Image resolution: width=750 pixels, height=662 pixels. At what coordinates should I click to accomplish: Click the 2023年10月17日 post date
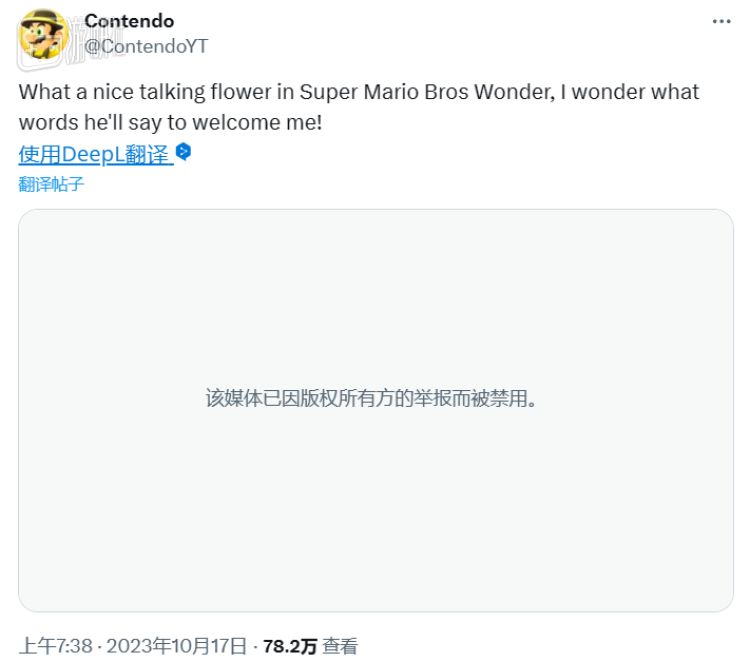point(177,646)
